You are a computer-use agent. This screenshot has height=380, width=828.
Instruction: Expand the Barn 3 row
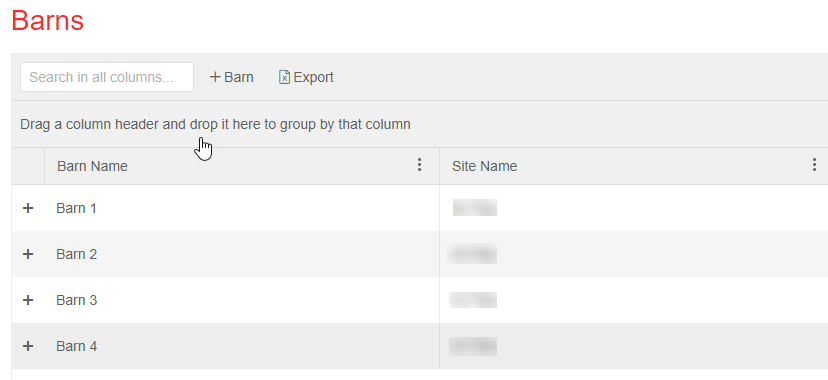(28, 300)
